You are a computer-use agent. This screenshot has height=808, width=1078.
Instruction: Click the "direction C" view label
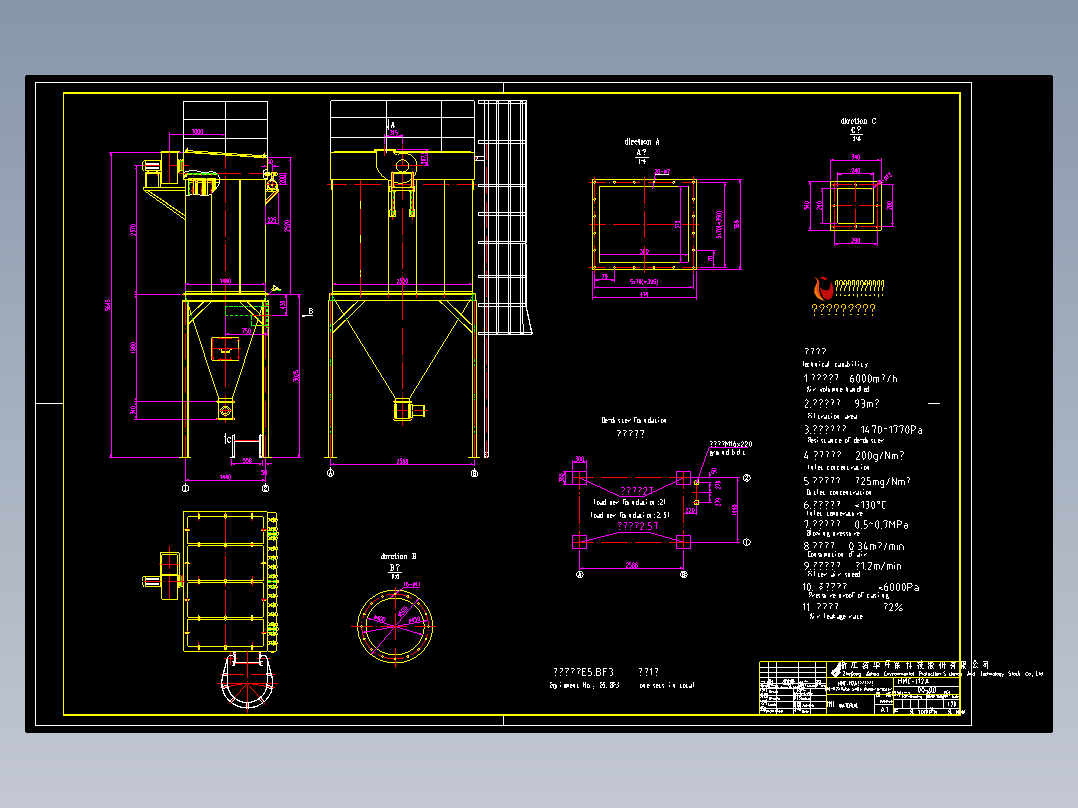(x=858, y=121)
